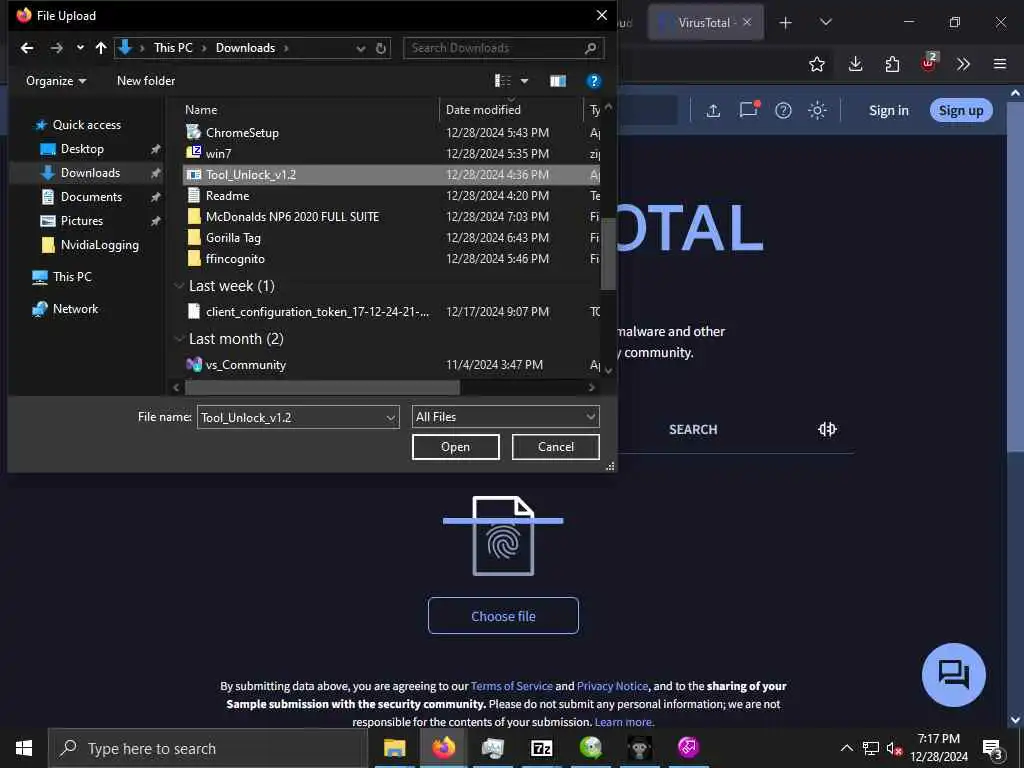Go back in File Upload dialog

(x=27, y=48)
